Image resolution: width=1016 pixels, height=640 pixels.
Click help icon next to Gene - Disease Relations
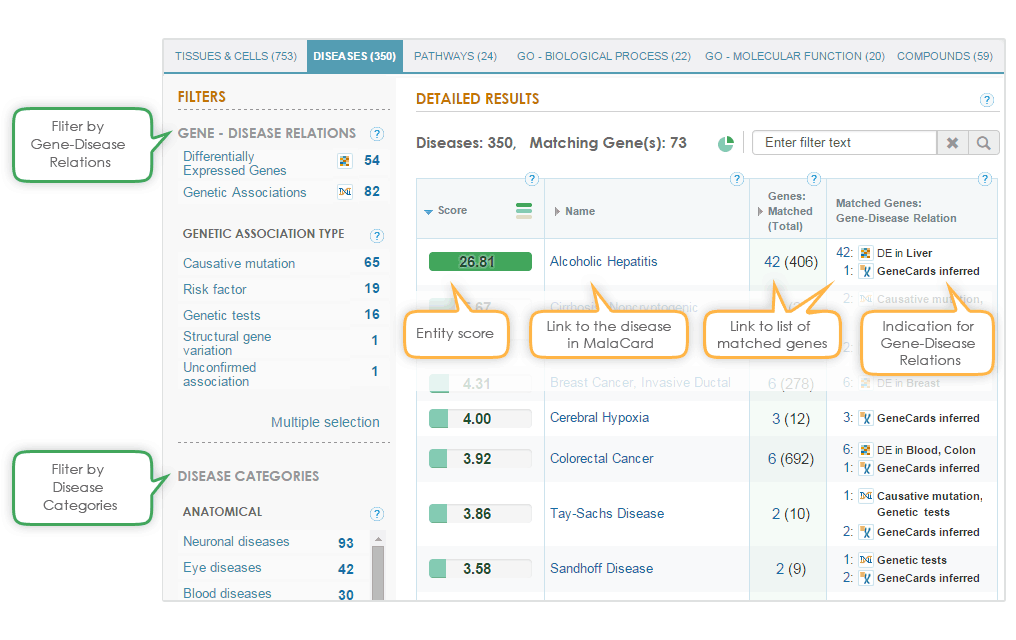click(376, 134)
